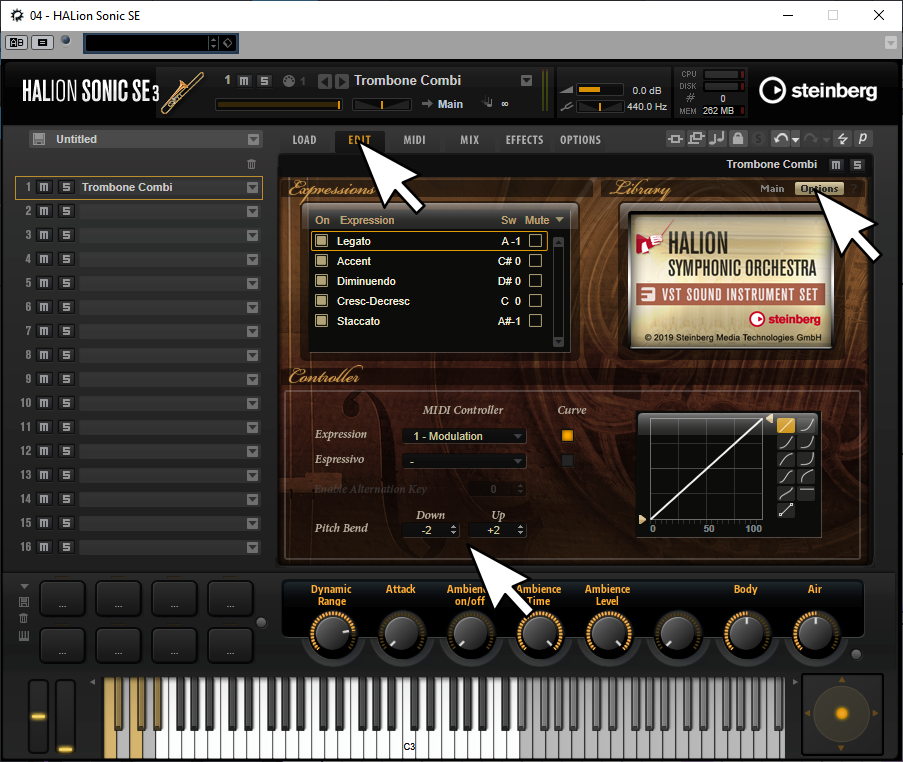Click the trash icon above the slot rack
The image size is (903, 762).
coord(252,164)
